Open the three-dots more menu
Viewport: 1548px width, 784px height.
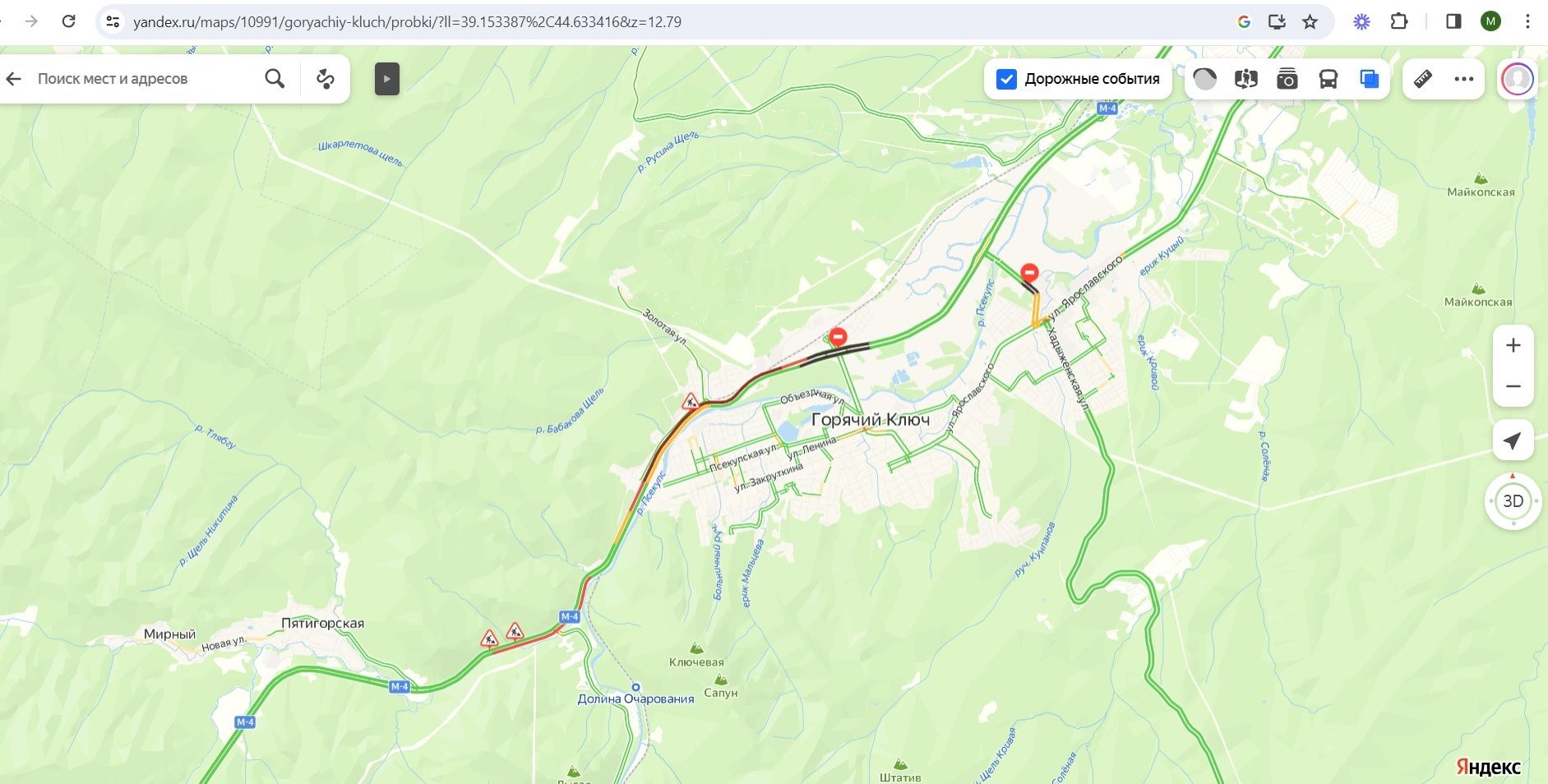click(x=1464, y=79)
